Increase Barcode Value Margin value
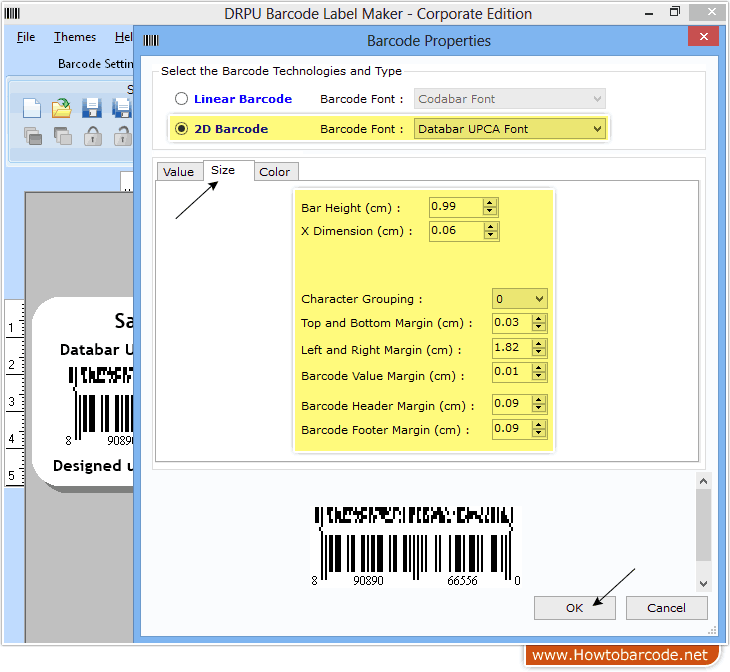 point(539,368)
